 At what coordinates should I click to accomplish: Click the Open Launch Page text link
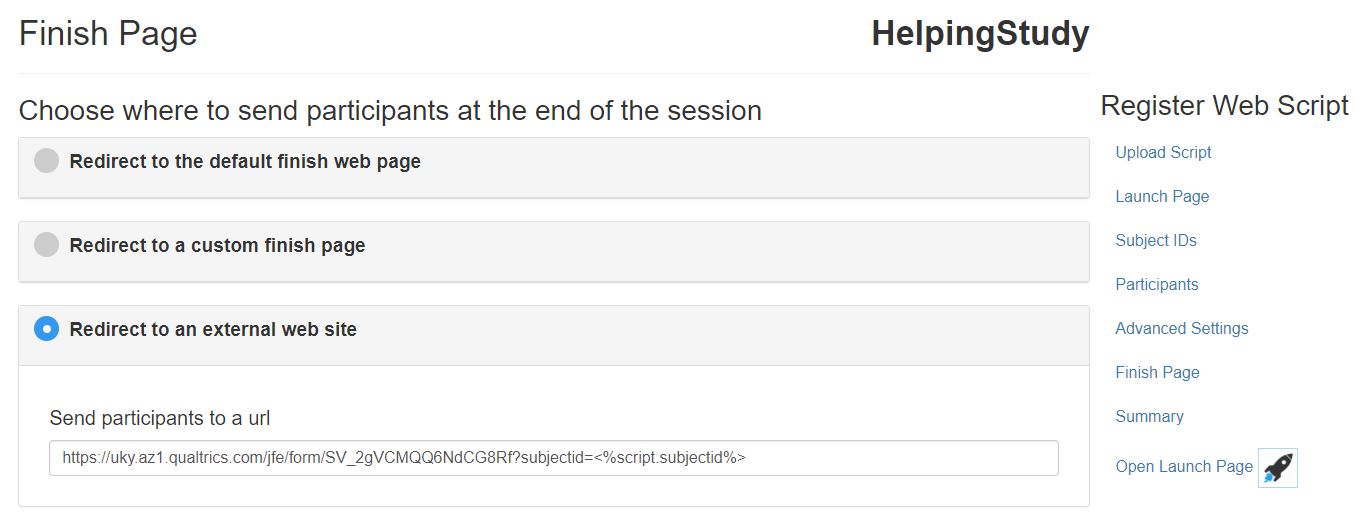(1184, 466)
